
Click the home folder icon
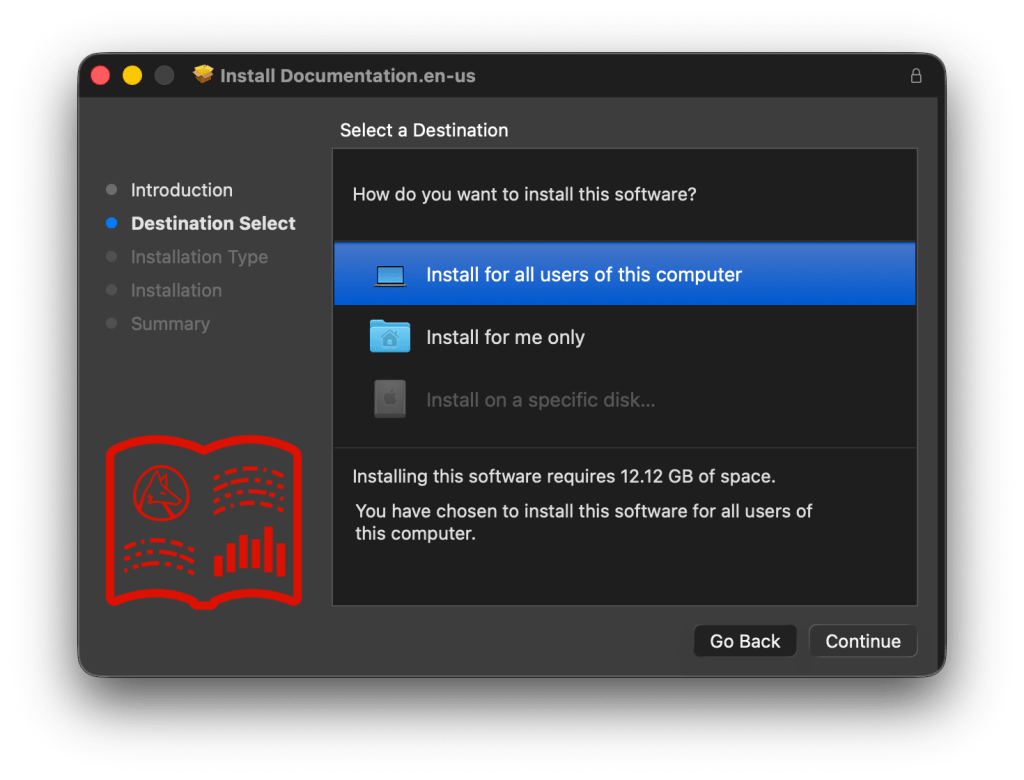coord(389,337)
